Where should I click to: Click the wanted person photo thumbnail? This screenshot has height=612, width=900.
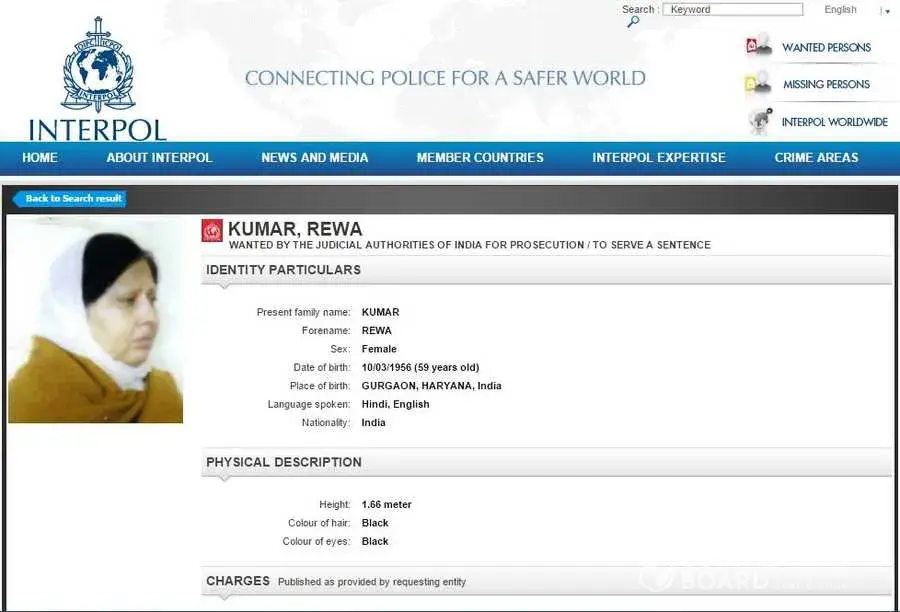click(95, 320)
